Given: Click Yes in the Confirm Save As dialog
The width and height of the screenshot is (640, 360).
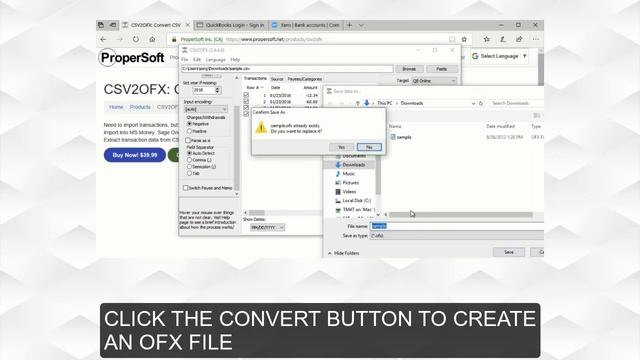Looking at the screenshot, I should [x=341, y=147].
